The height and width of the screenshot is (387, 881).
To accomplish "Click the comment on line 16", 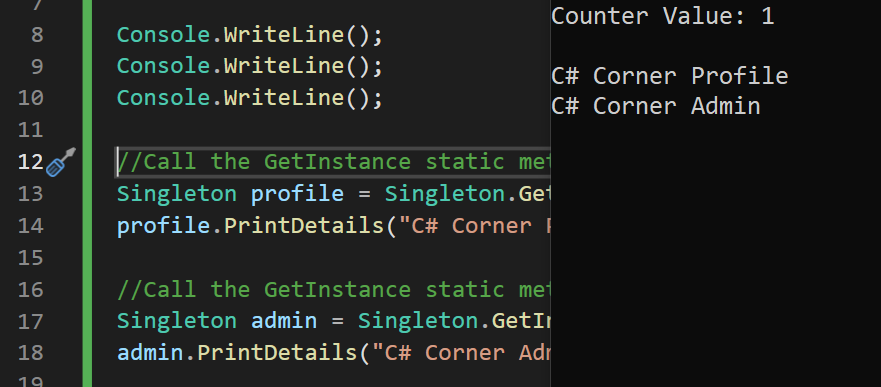I will pos(334,289).
